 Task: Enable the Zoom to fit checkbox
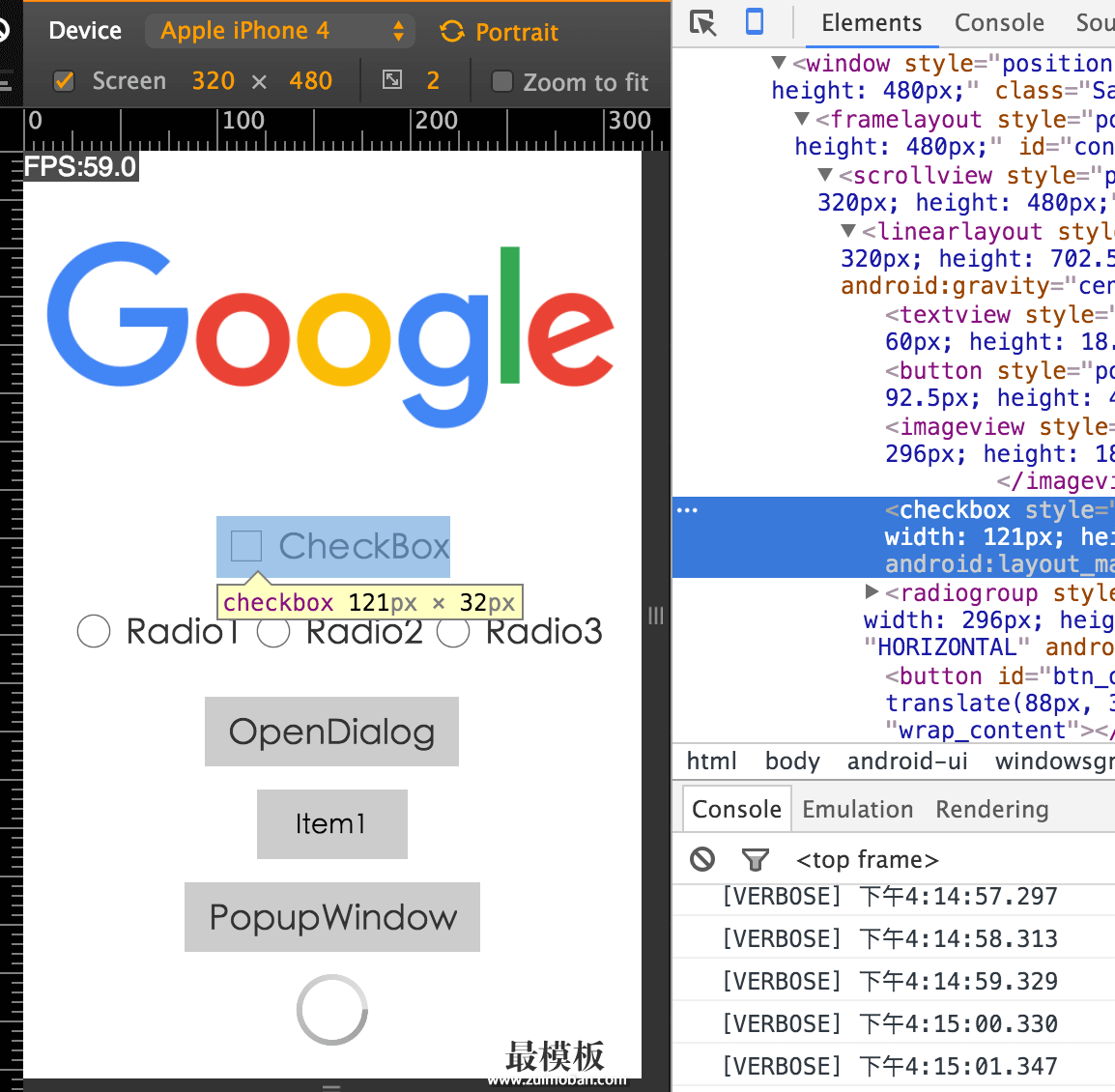pyautogui.click(x=501, y=81)
